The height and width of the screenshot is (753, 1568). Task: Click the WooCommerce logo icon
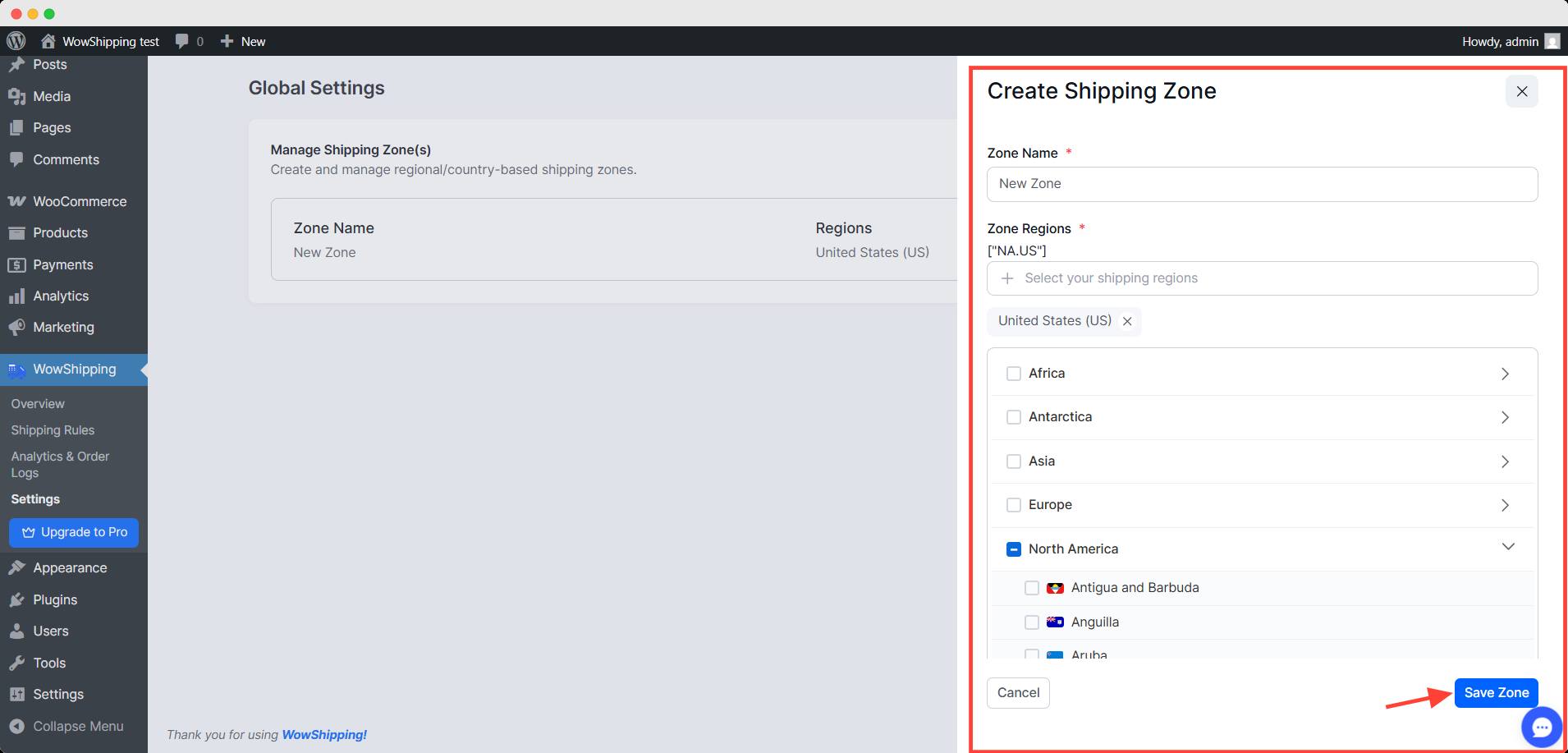click(16, 201)
